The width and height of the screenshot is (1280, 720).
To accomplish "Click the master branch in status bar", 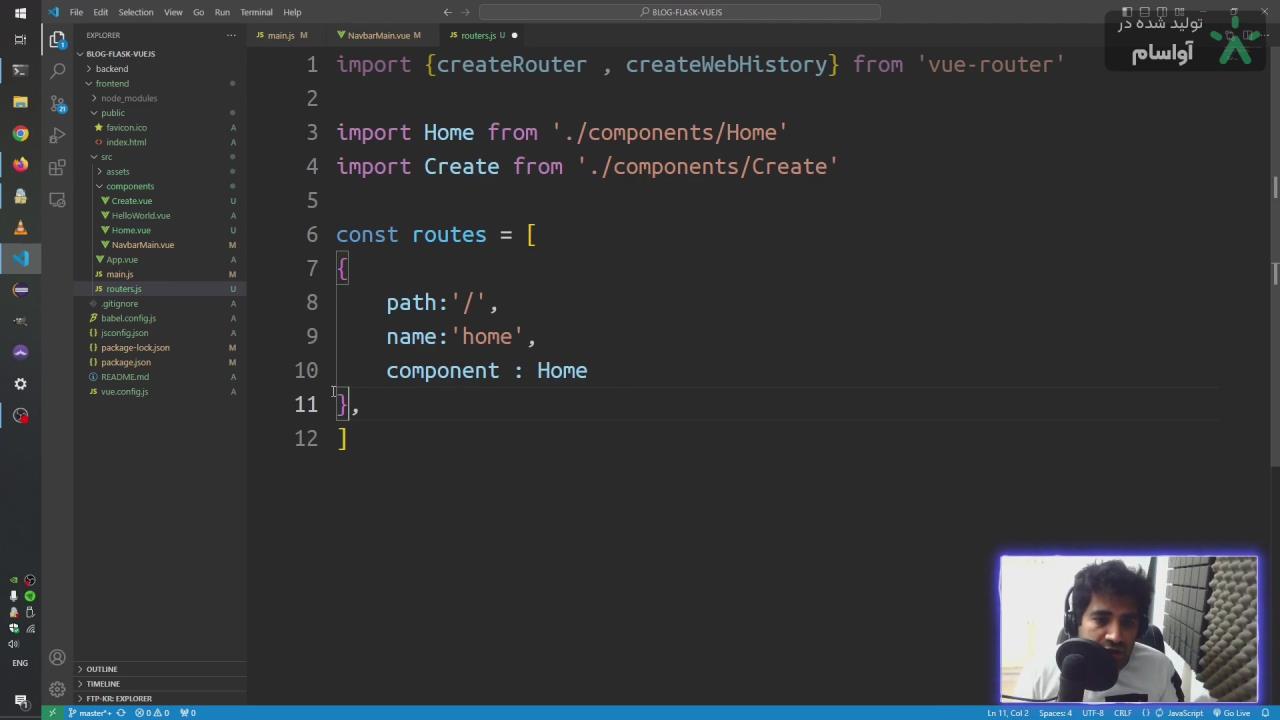I will coord(93,713).
